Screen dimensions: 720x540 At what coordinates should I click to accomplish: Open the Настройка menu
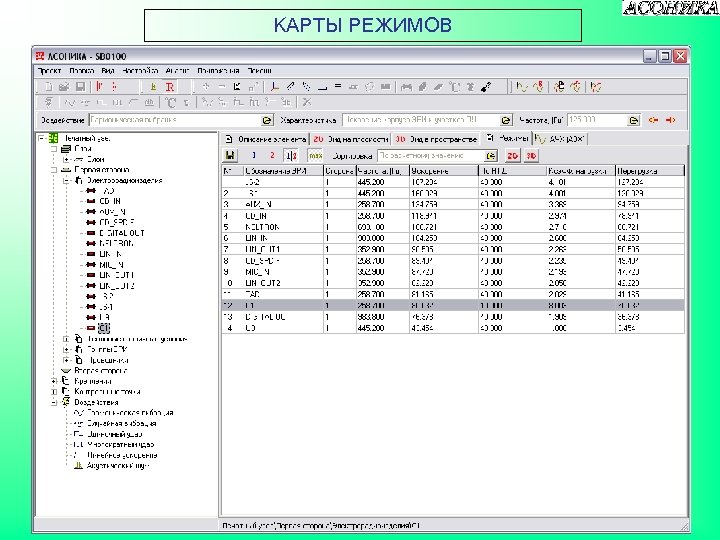point(140,71)
